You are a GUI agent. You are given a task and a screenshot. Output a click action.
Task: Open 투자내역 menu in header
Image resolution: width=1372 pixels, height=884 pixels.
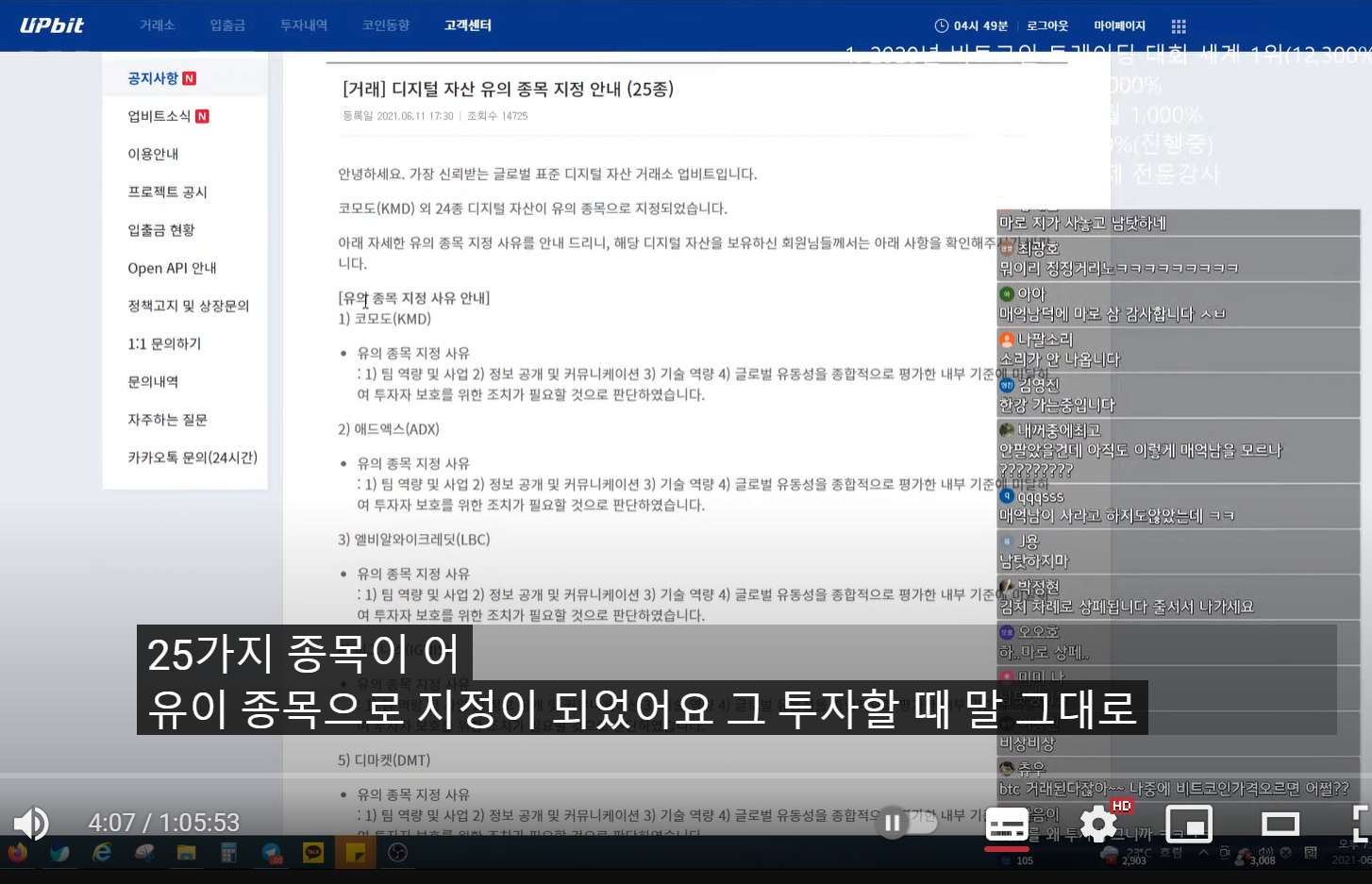(304, 25)
